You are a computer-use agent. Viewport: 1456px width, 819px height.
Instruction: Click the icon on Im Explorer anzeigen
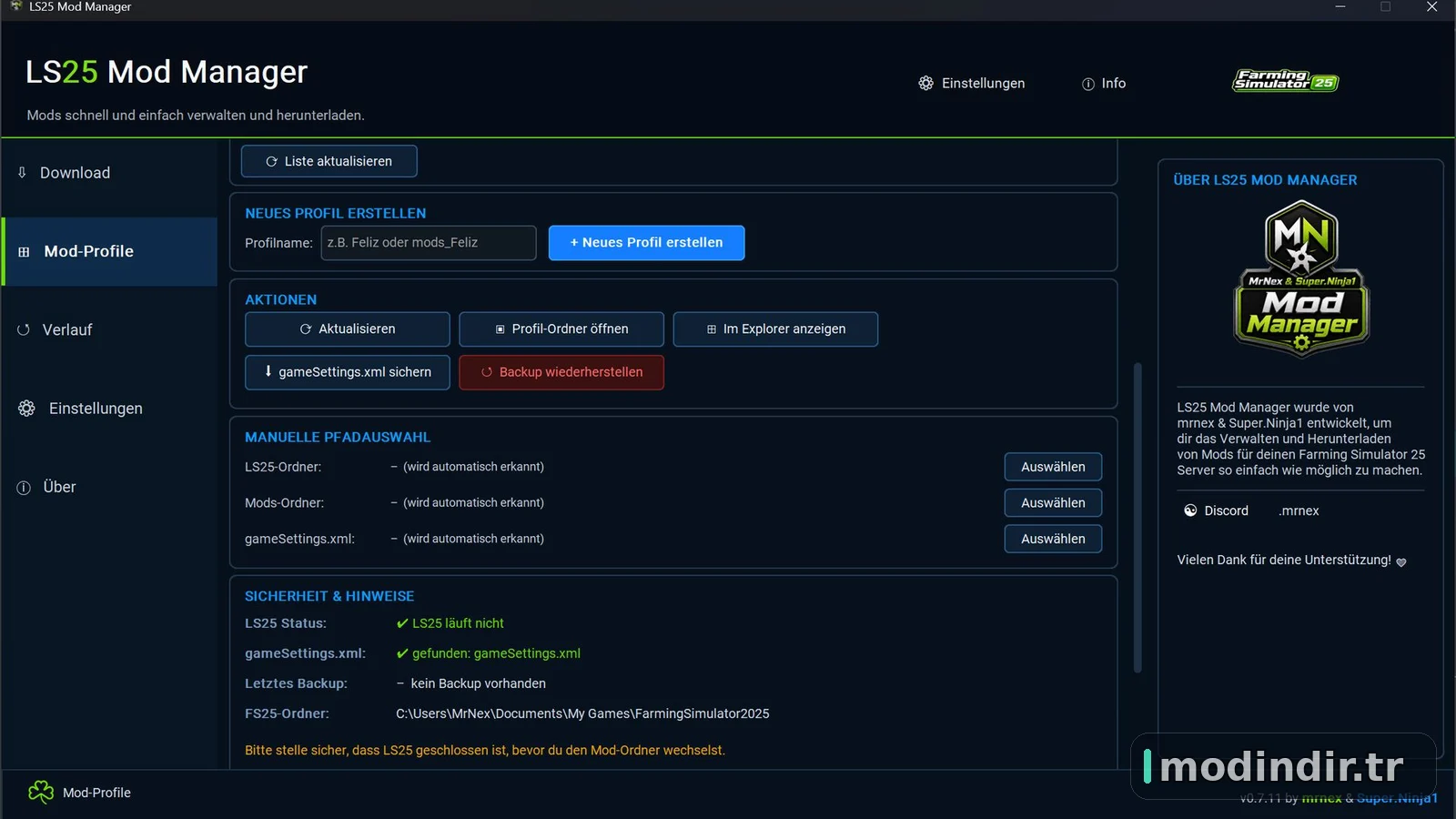tap(712, 329)
